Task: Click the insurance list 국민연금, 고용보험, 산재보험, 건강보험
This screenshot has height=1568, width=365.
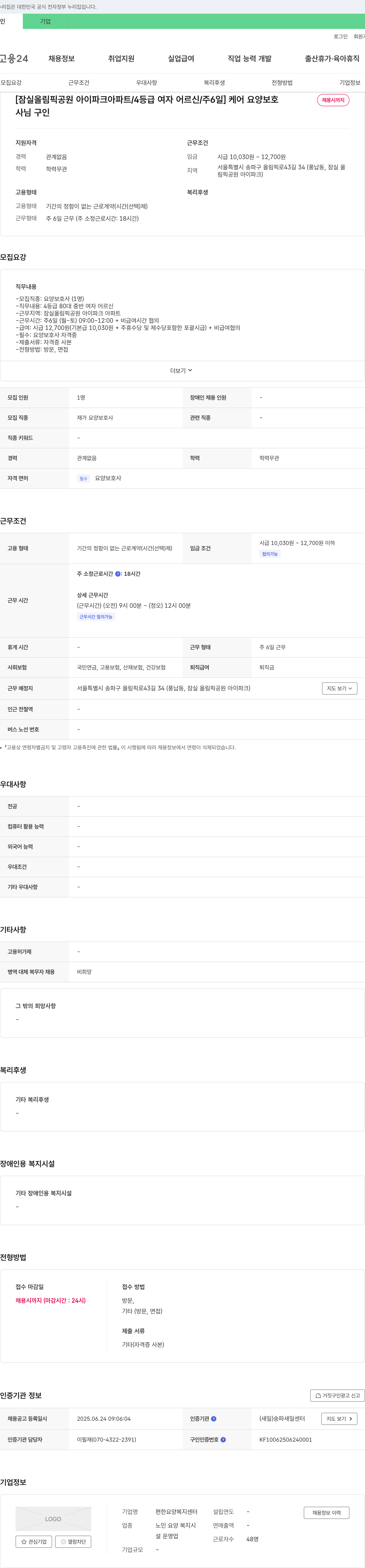Action: [121, 668]
